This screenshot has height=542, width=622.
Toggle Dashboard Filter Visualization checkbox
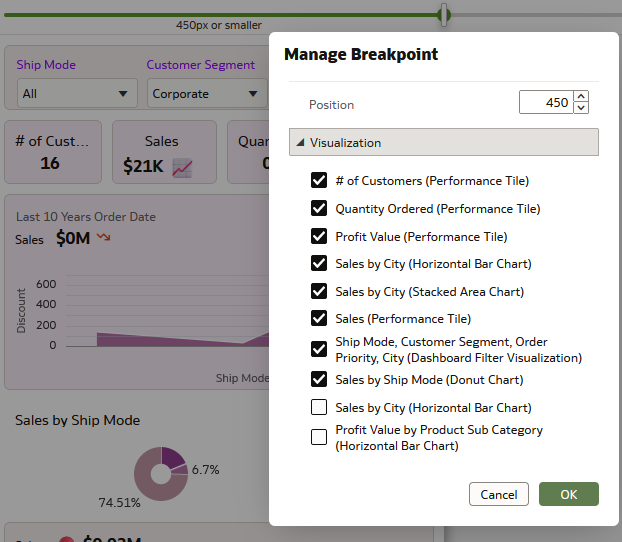pos(319,349)
